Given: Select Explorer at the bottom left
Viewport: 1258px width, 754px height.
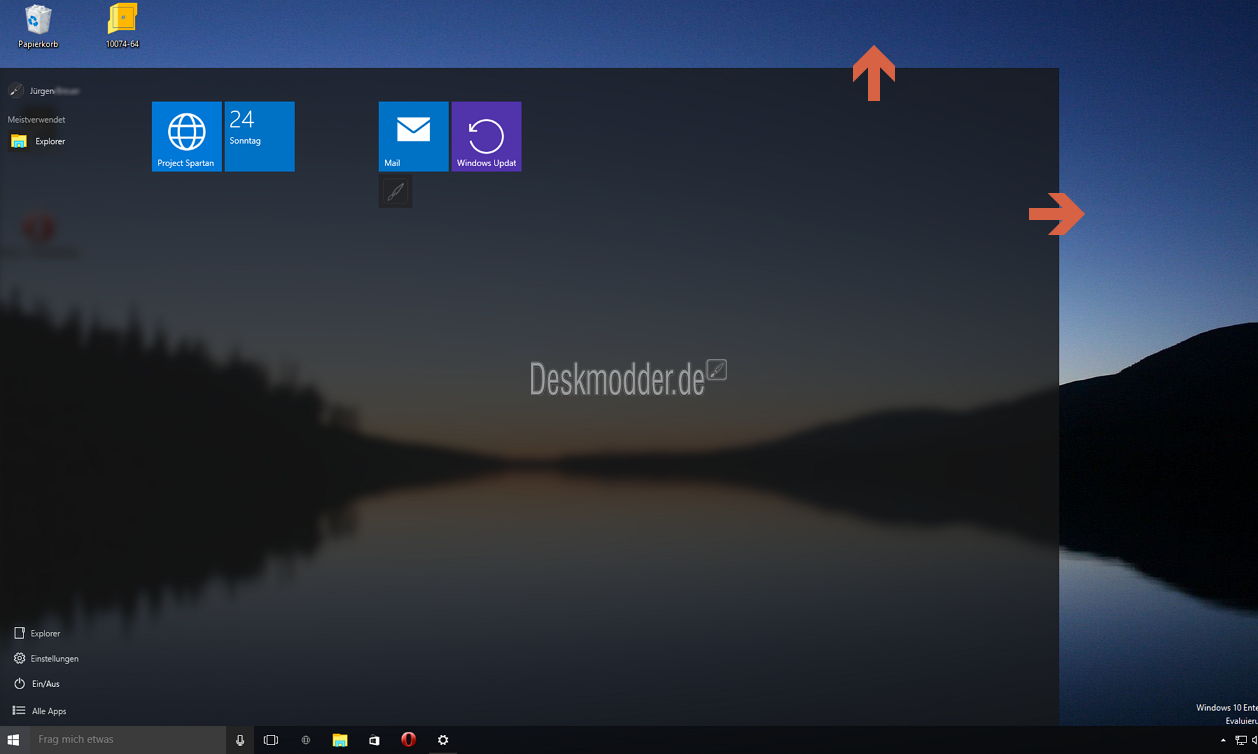Looking at the screenshot, I should click(44, 633).
